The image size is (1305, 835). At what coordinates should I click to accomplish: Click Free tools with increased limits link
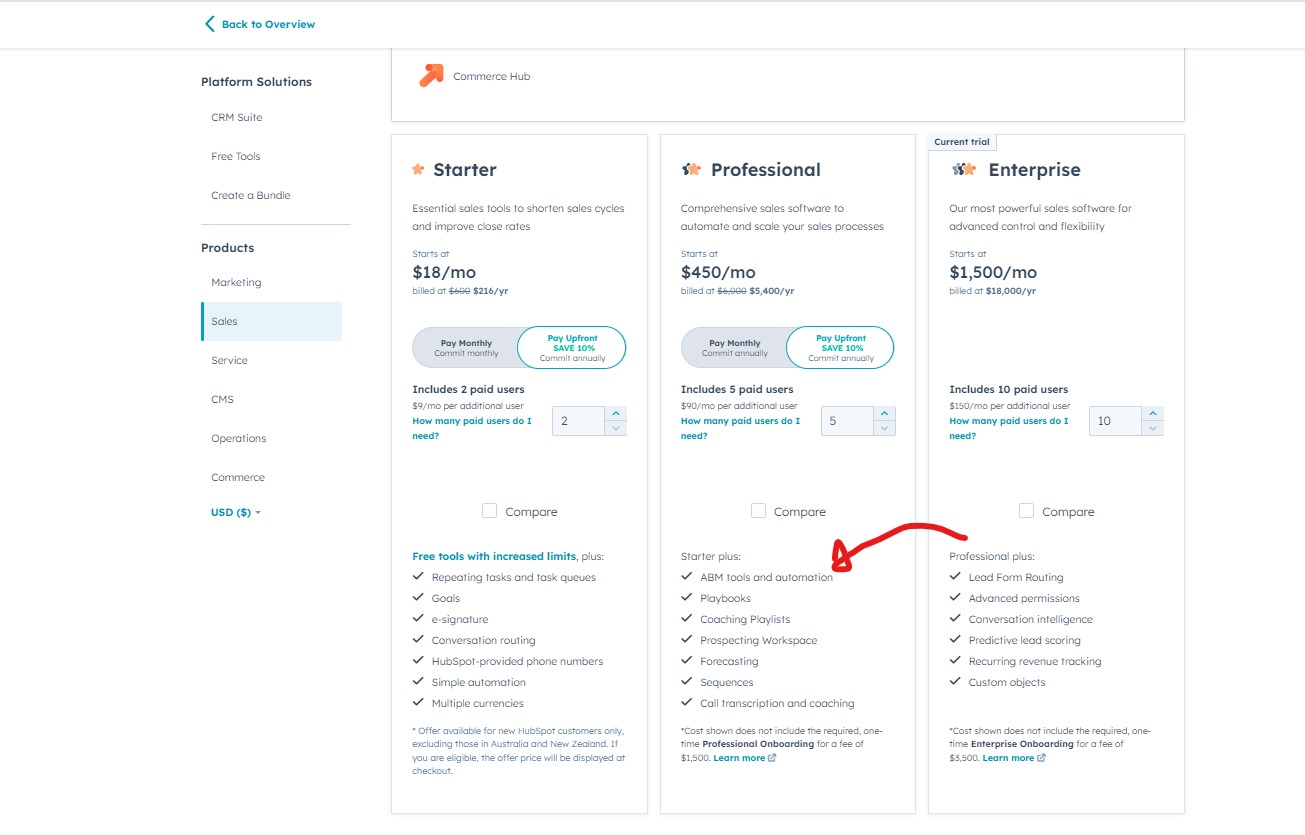[x=491, y=554]
